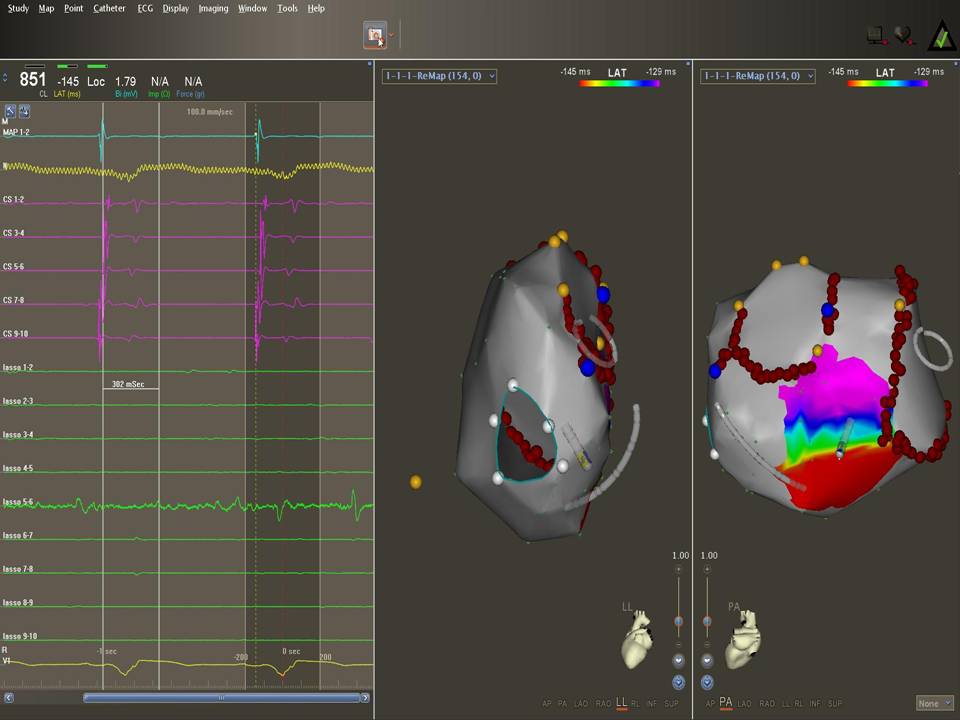Click the zoom-out minus icon in right map

(708, 645)
